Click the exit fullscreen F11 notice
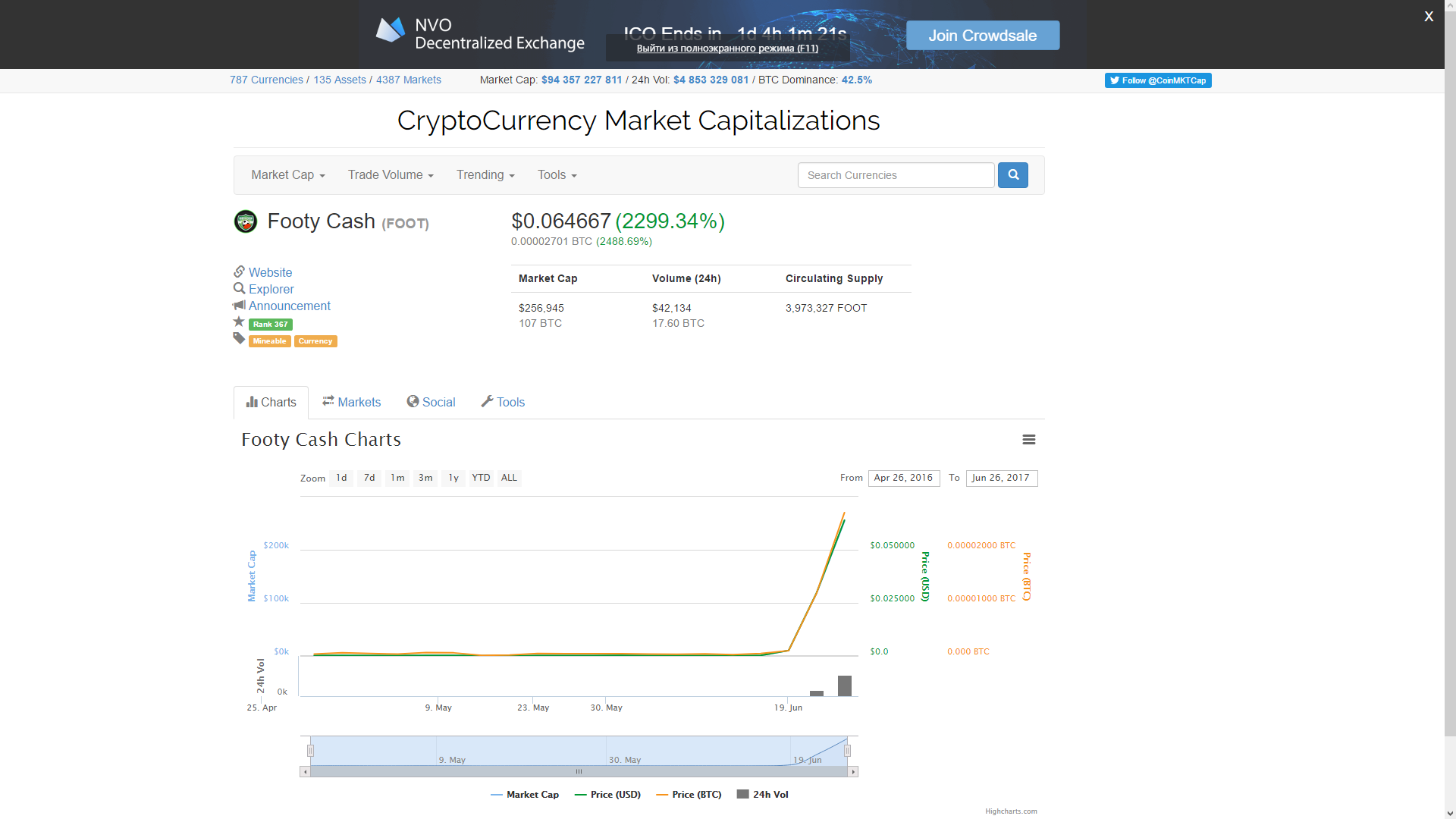 (727, 49)
